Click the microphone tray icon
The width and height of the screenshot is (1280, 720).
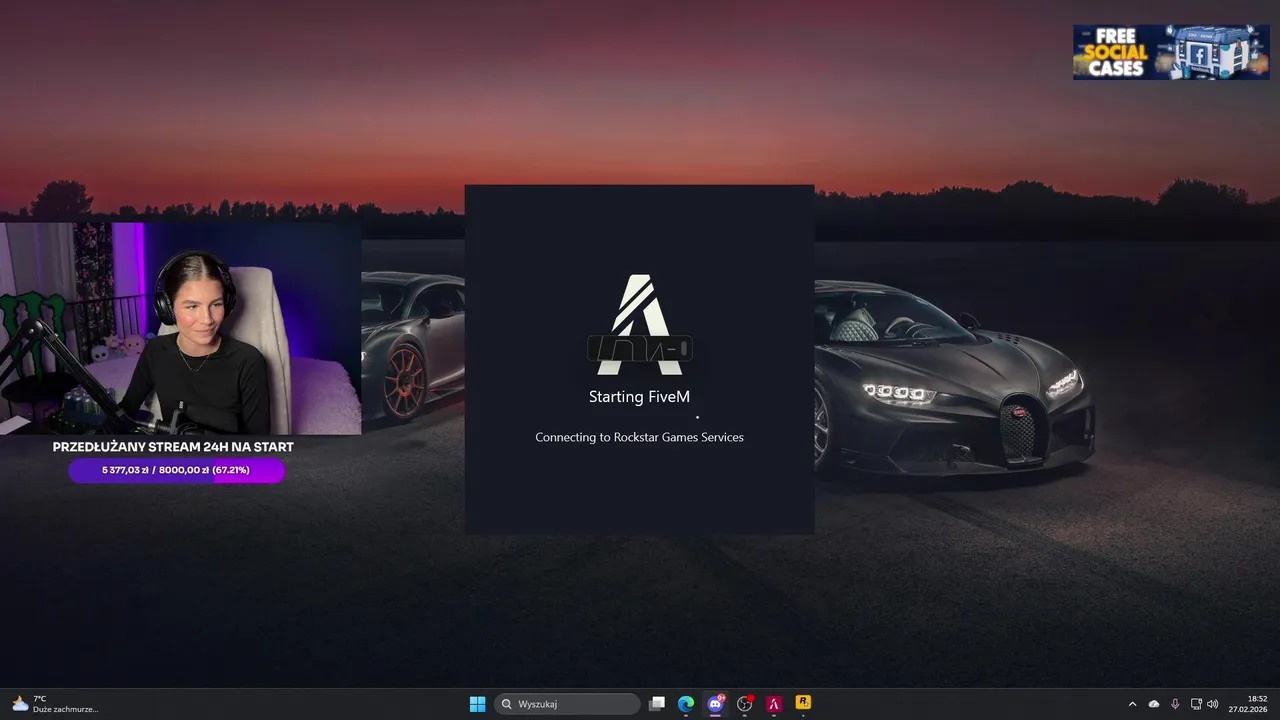1175,704
